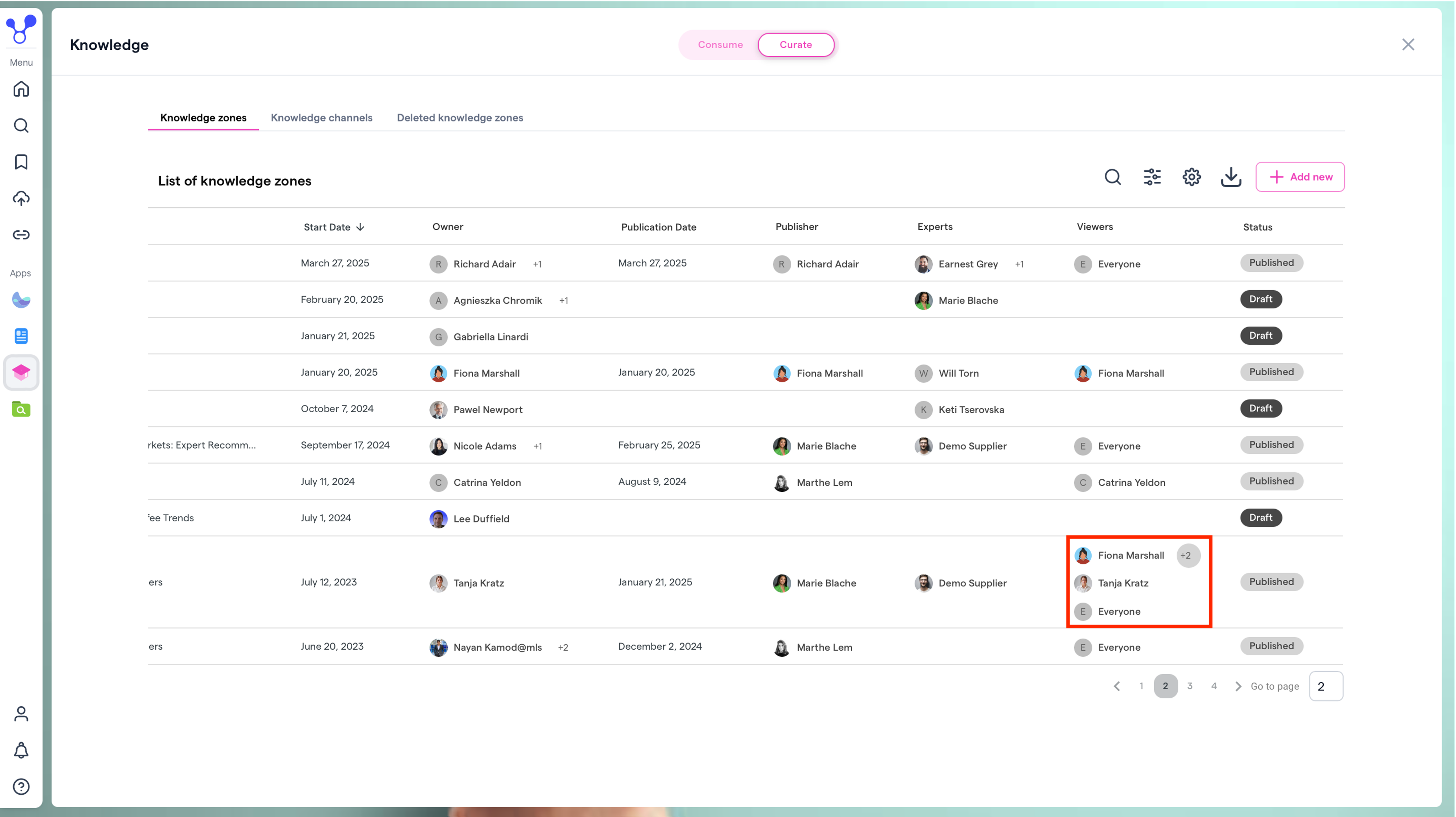Collapse +2 viewers next to Fiona Marshall

pyautogui.click(x=1188, y=556)
